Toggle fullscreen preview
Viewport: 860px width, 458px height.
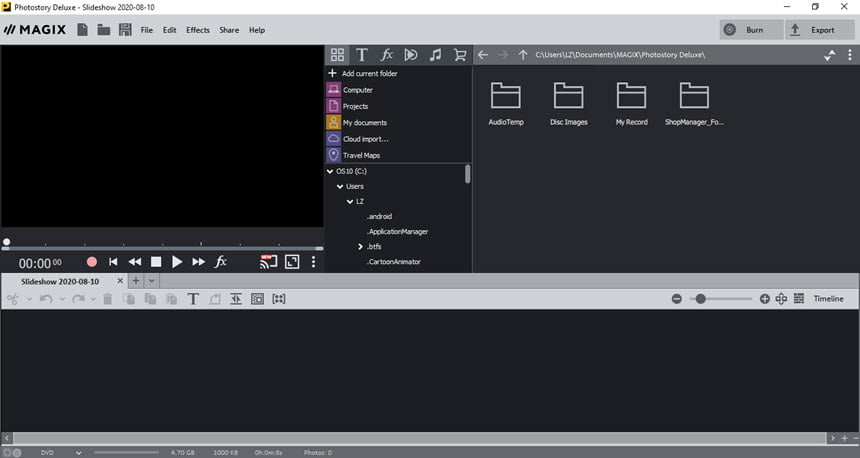[292, 262]
